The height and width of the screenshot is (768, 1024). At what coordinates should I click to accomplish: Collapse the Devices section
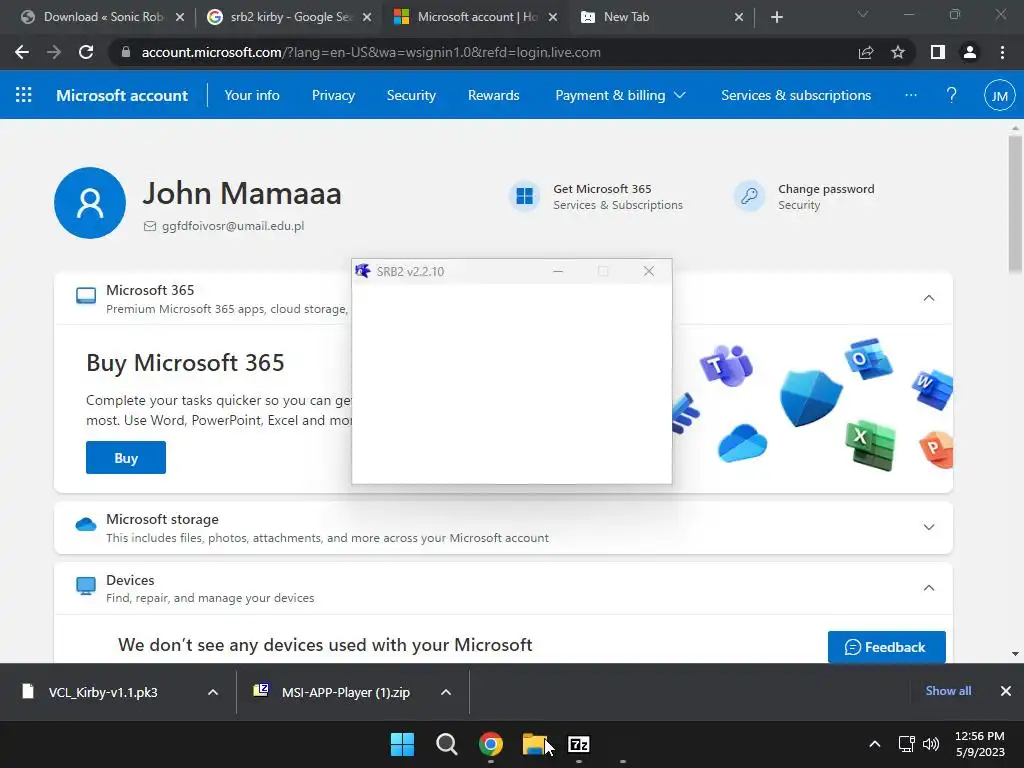pyautogui.click(x=929, y=588)
